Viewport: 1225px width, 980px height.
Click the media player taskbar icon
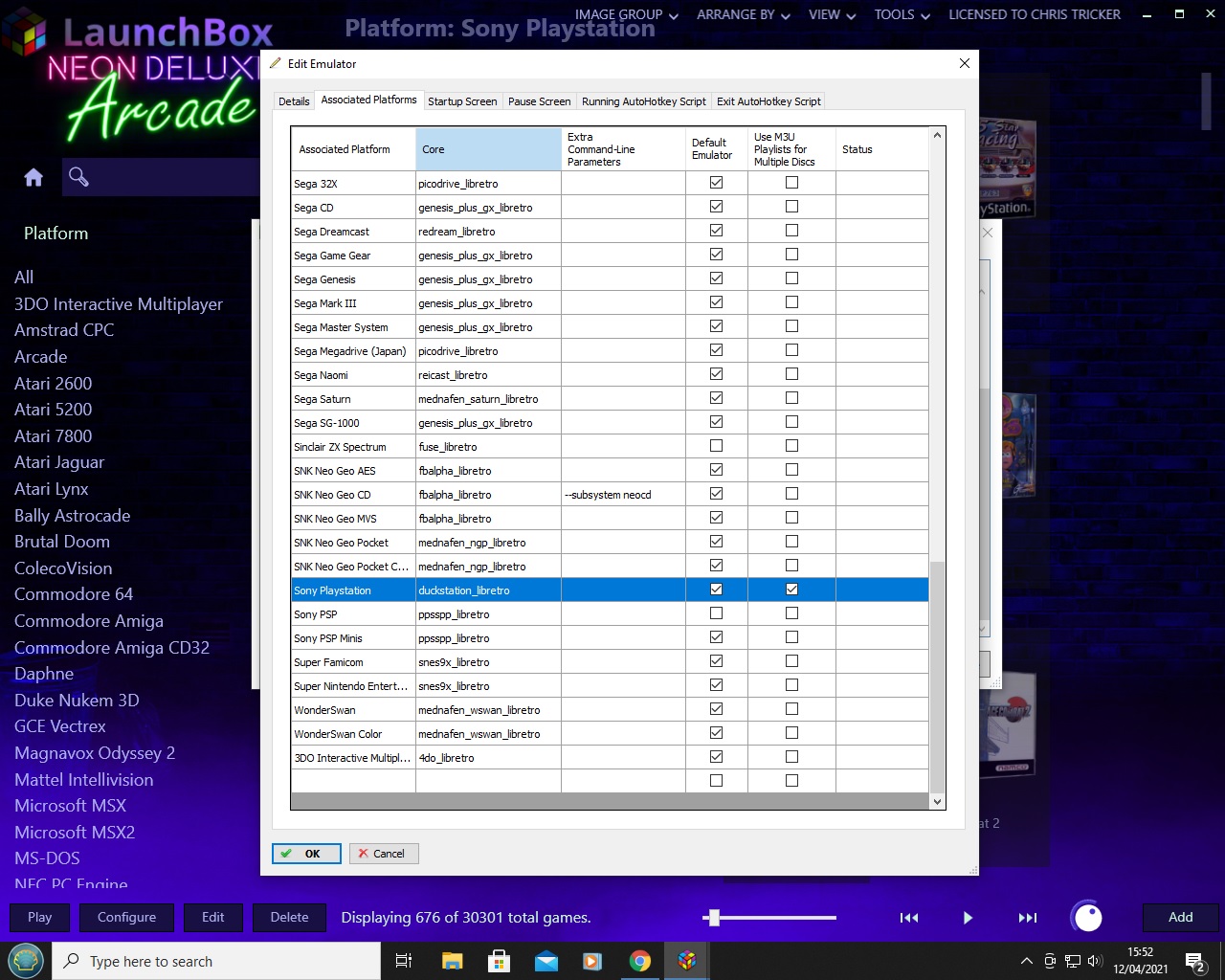coord(592,961)
